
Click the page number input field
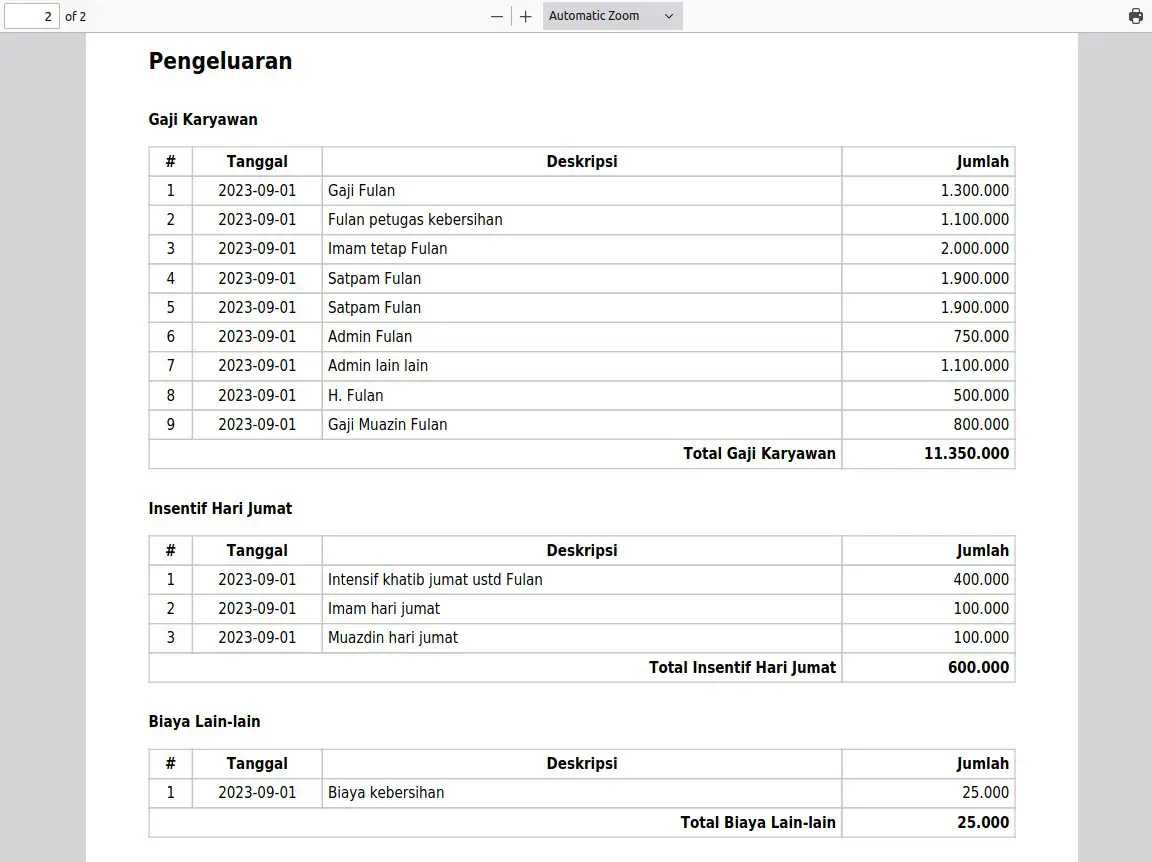(x=31, y=16)
